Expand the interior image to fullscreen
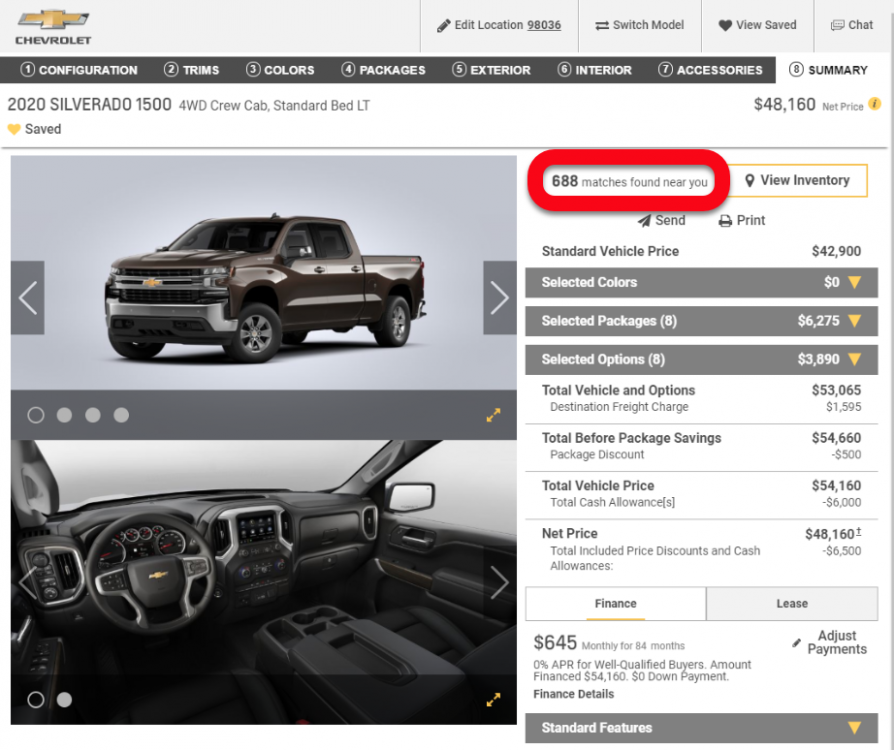The width and height of the screenshot is (894, 750). pyautogui.click(x=493, y=700)
